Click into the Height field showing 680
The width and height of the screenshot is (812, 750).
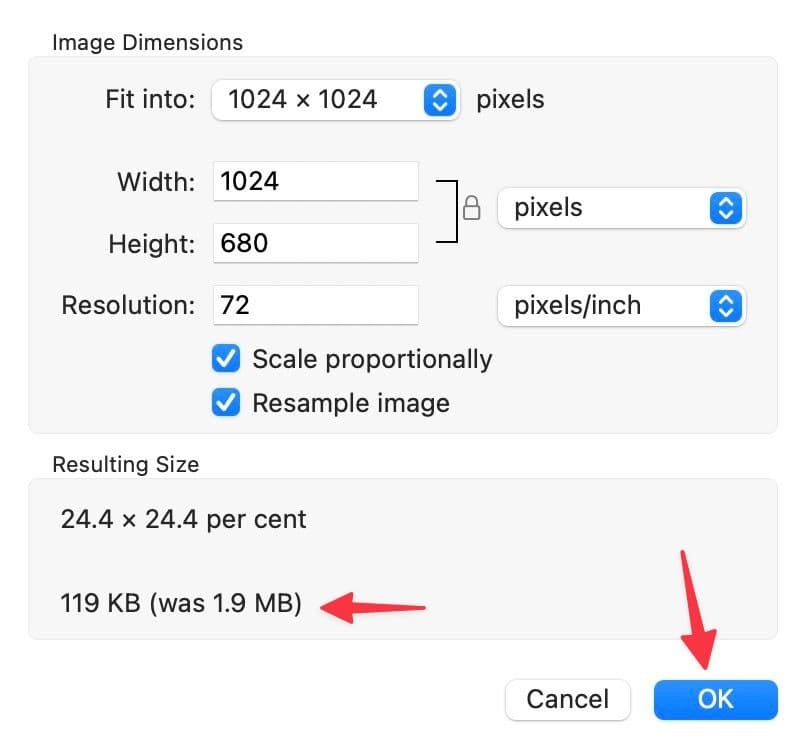tap(315, 243)
